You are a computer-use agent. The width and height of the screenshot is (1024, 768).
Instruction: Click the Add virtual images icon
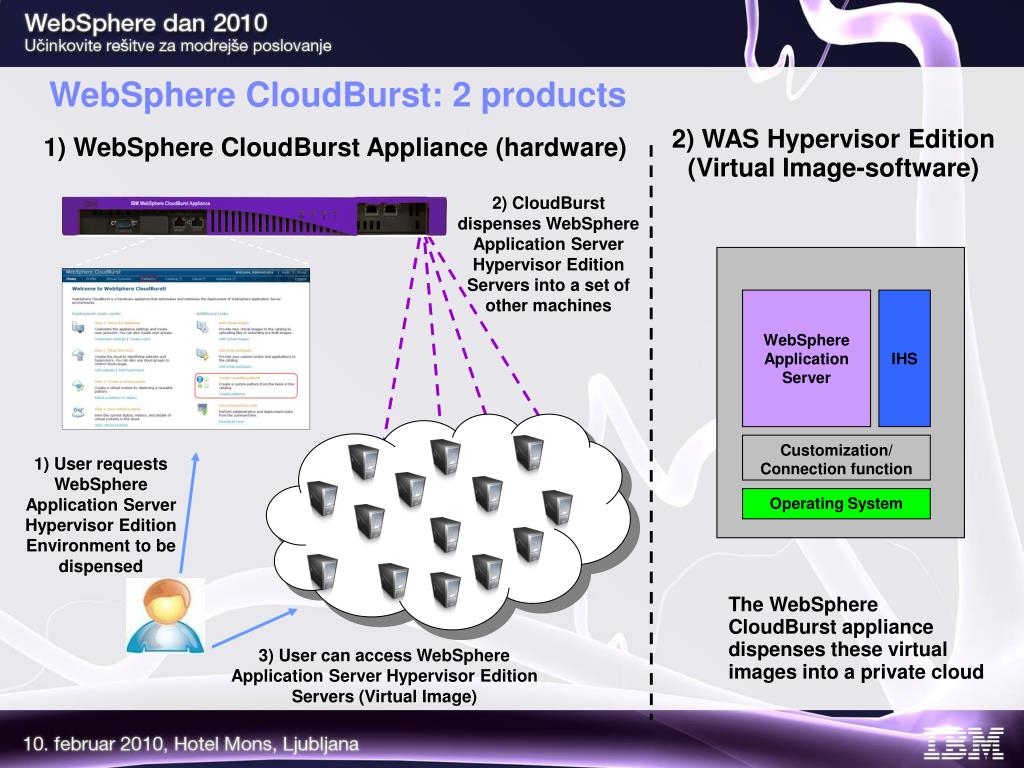coord(202,327)
